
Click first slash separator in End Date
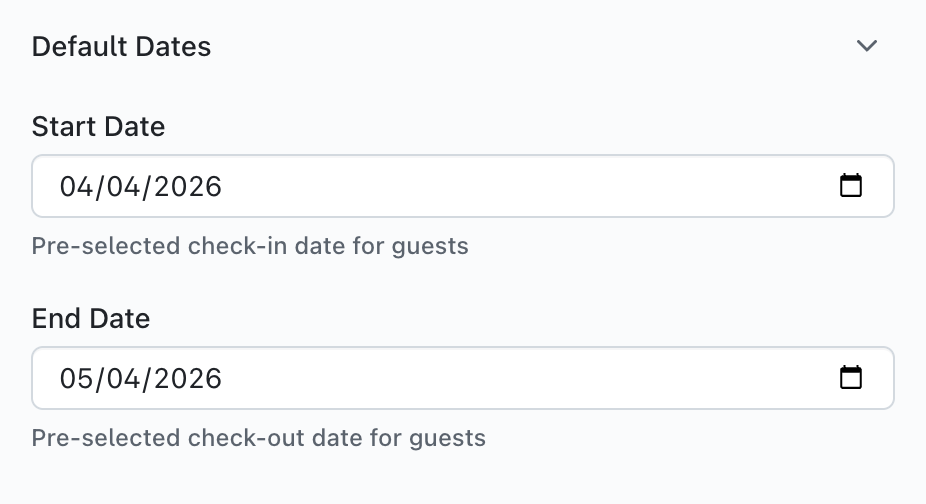[98, 378]
